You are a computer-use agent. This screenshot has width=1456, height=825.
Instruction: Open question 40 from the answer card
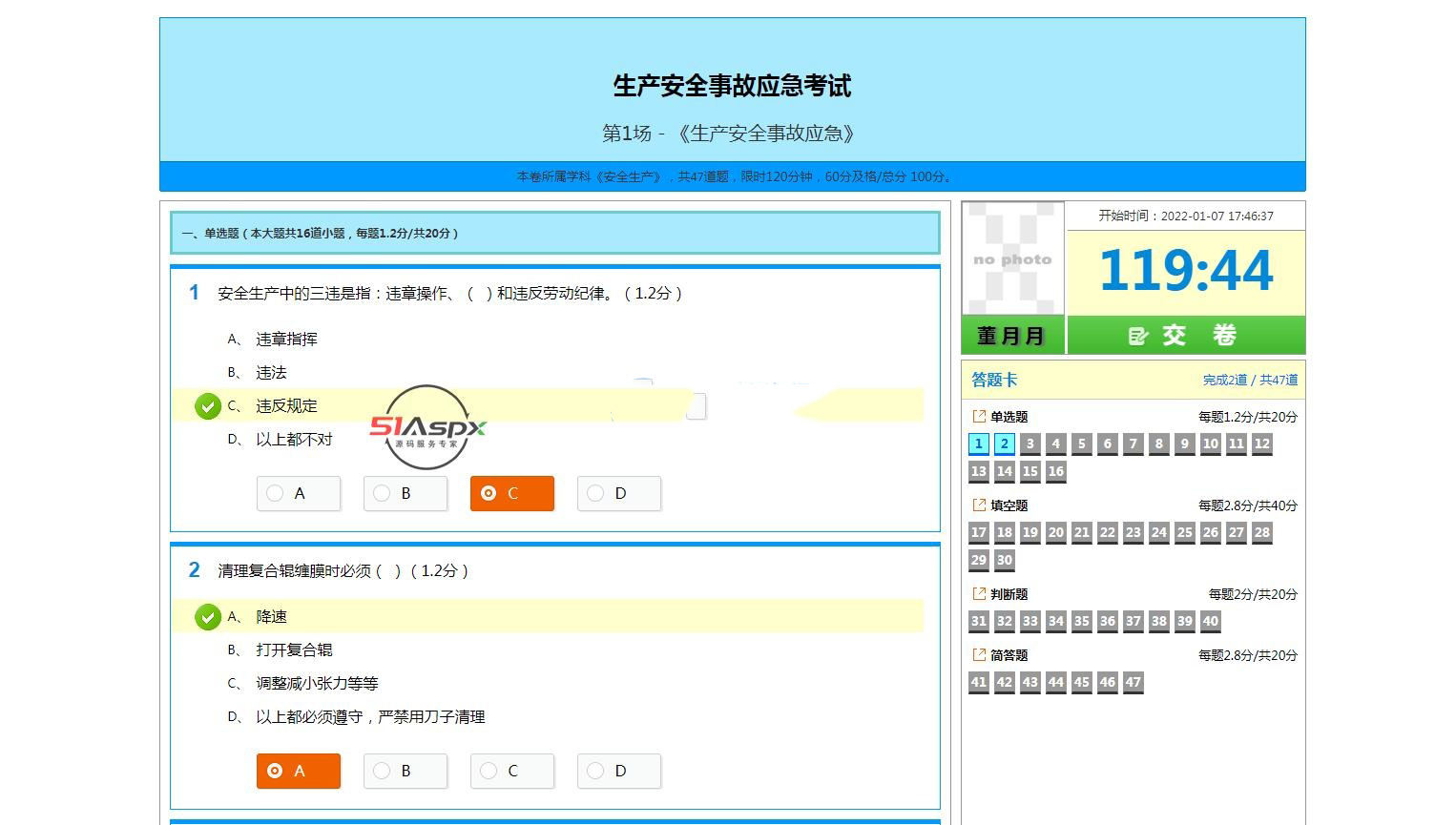(x=1210, y=621)
